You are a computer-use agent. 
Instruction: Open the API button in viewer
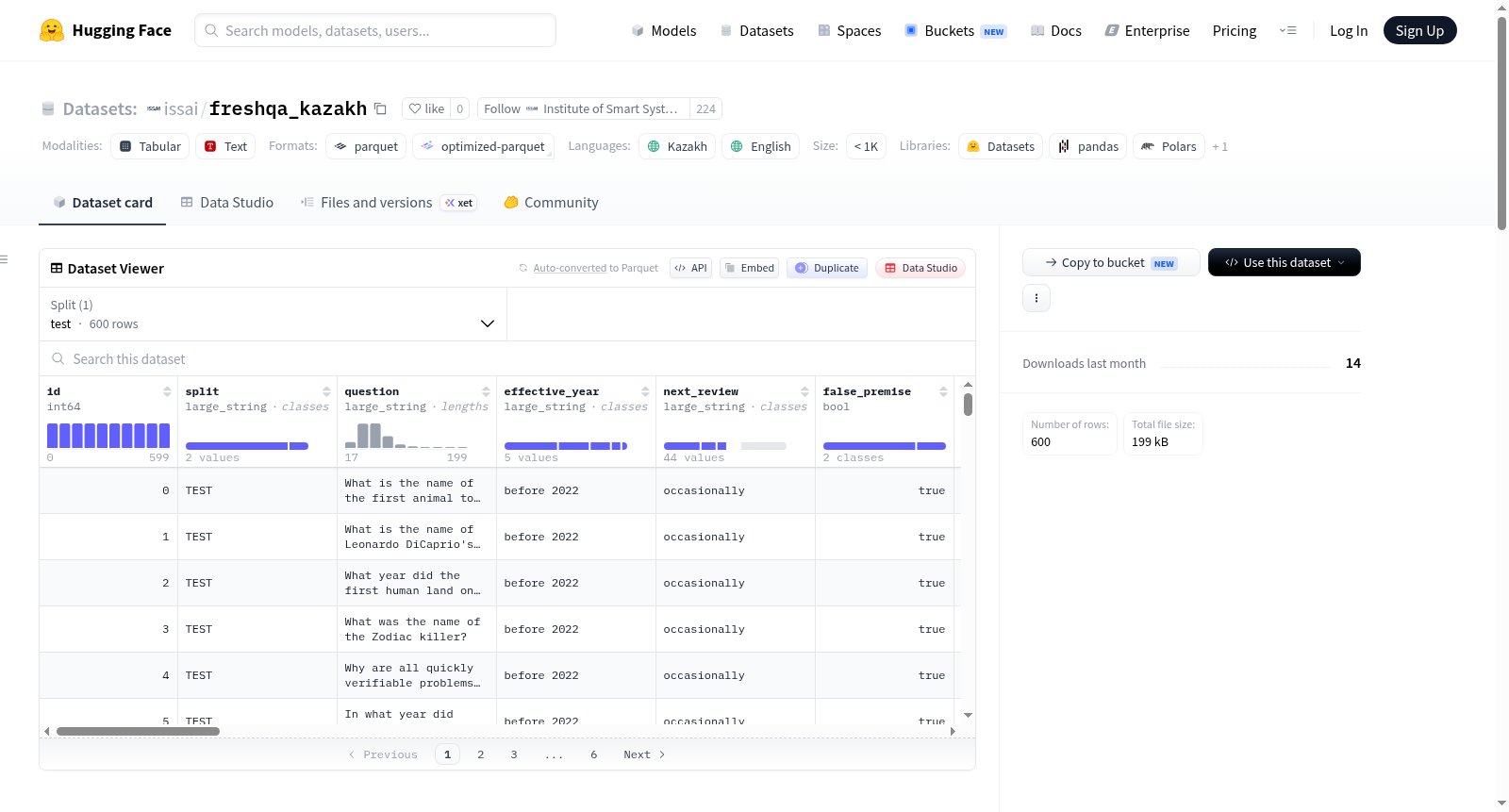(690, 268)
